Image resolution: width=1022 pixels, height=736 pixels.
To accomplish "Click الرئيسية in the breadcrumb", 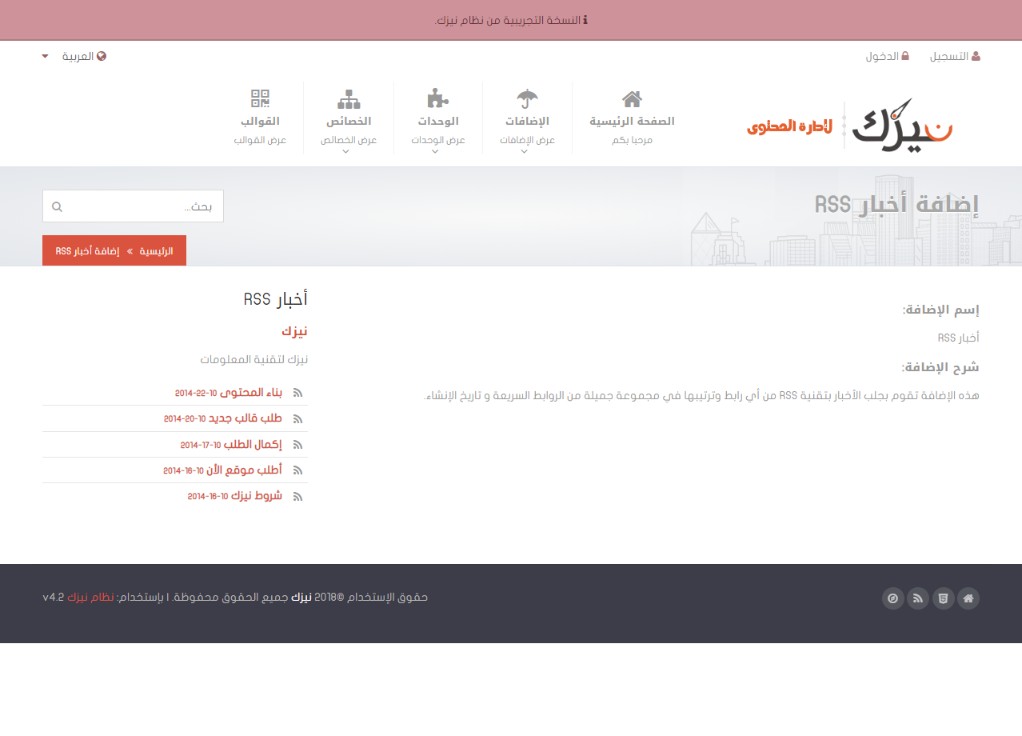I will pyautogui.click(x=156, y=251).
